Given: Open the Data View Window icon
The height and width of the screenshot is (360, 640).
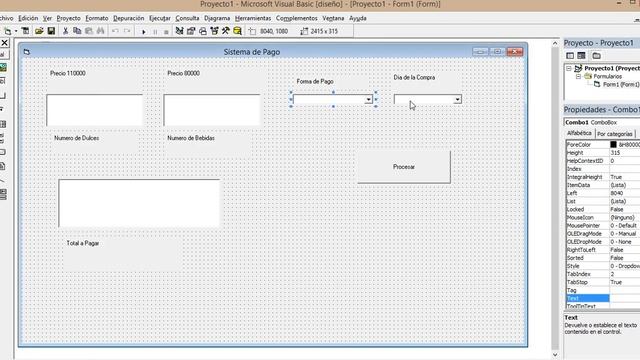Looking at the screenshot, I should tap(237, 31).
